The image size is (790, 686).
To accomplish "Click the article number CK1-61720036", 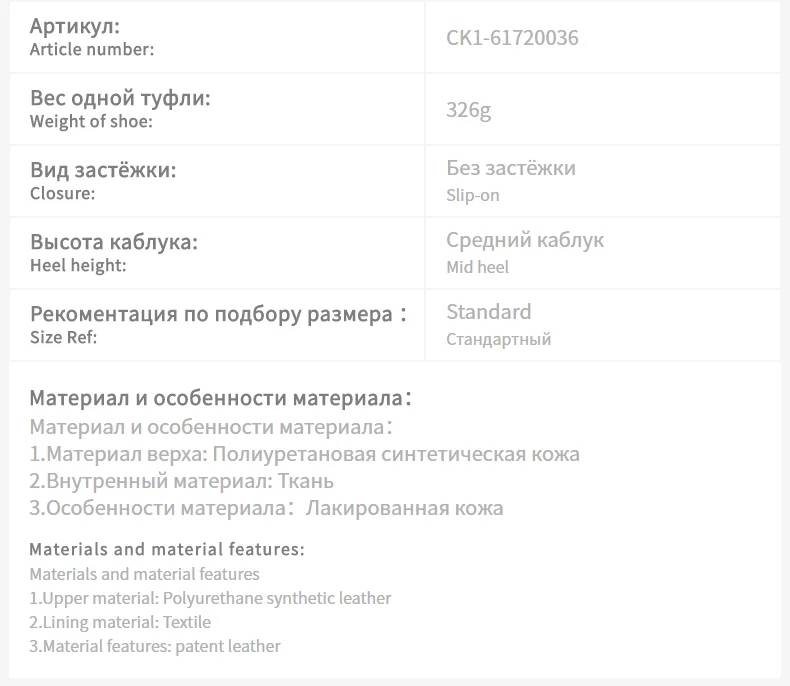I will [512, 38].
